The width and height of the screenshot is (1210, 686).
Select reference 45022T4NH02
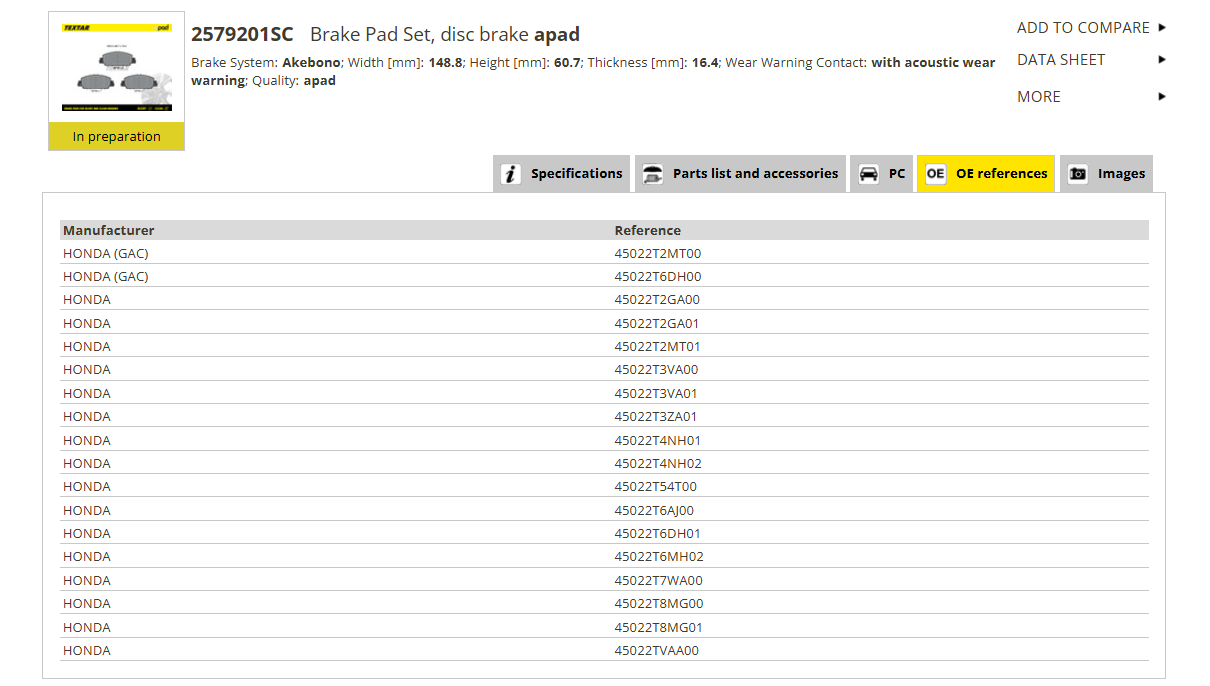pyautogui.click(x=658, y=464)
